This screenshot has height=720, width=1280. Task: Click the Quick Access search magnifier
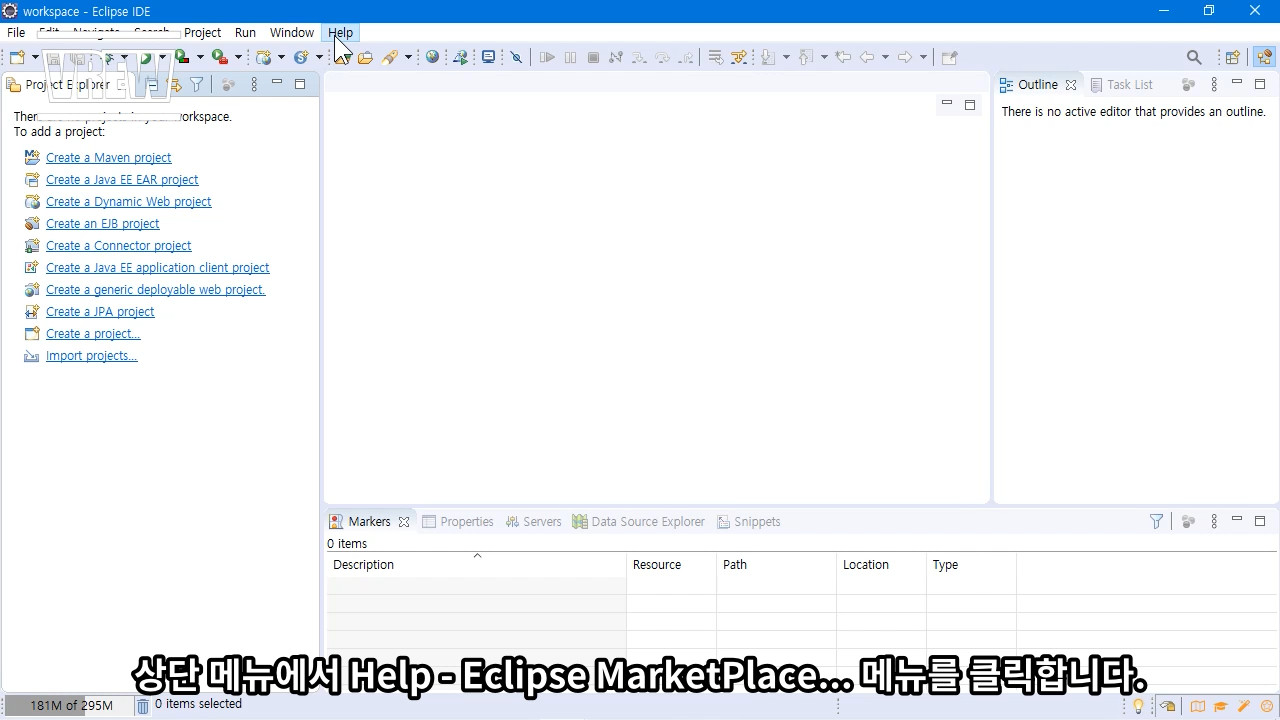[1194, 57]
